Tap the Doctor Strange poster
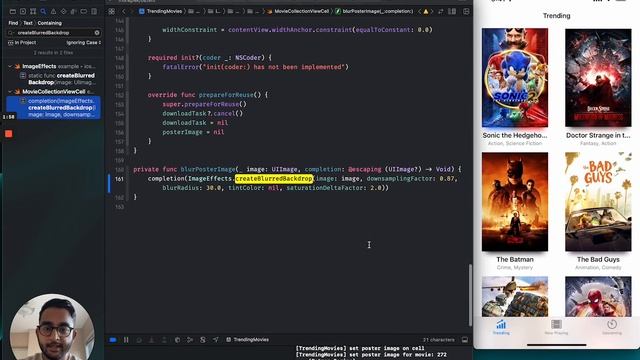The height and width of the screenshot is (360, 640). 598,78
